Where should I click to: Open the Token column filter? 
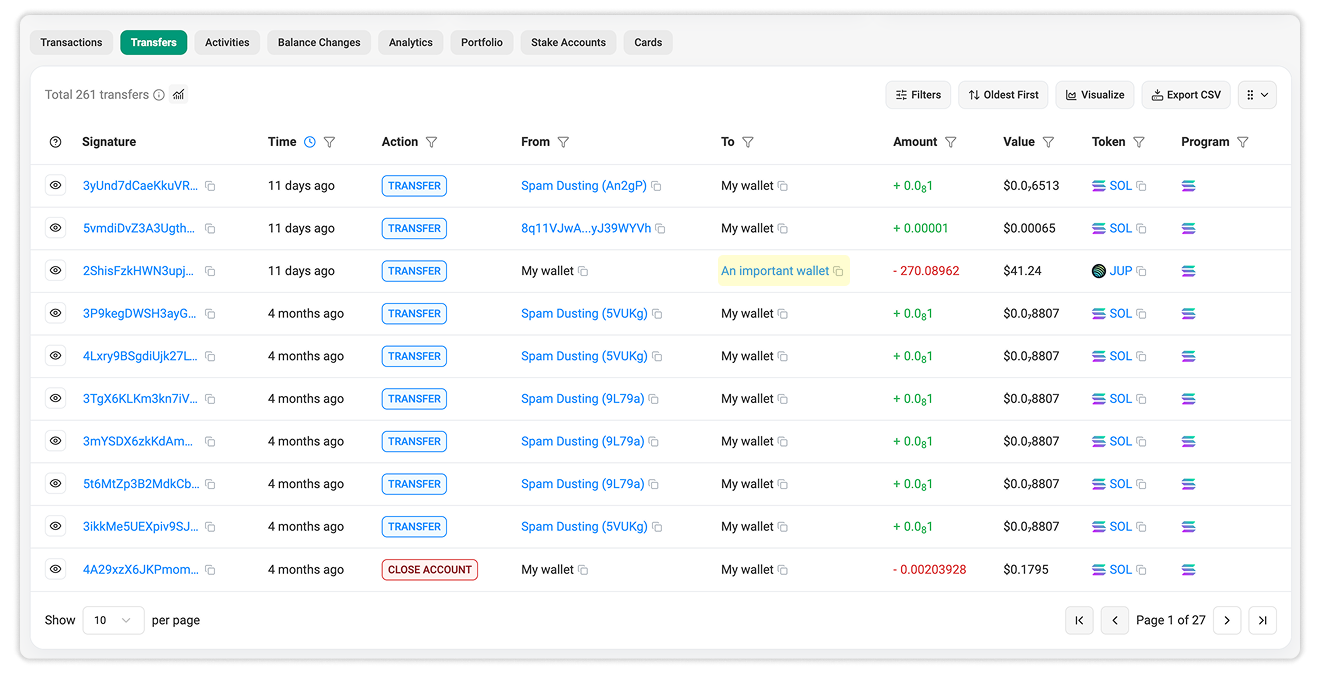(1139, 142)
